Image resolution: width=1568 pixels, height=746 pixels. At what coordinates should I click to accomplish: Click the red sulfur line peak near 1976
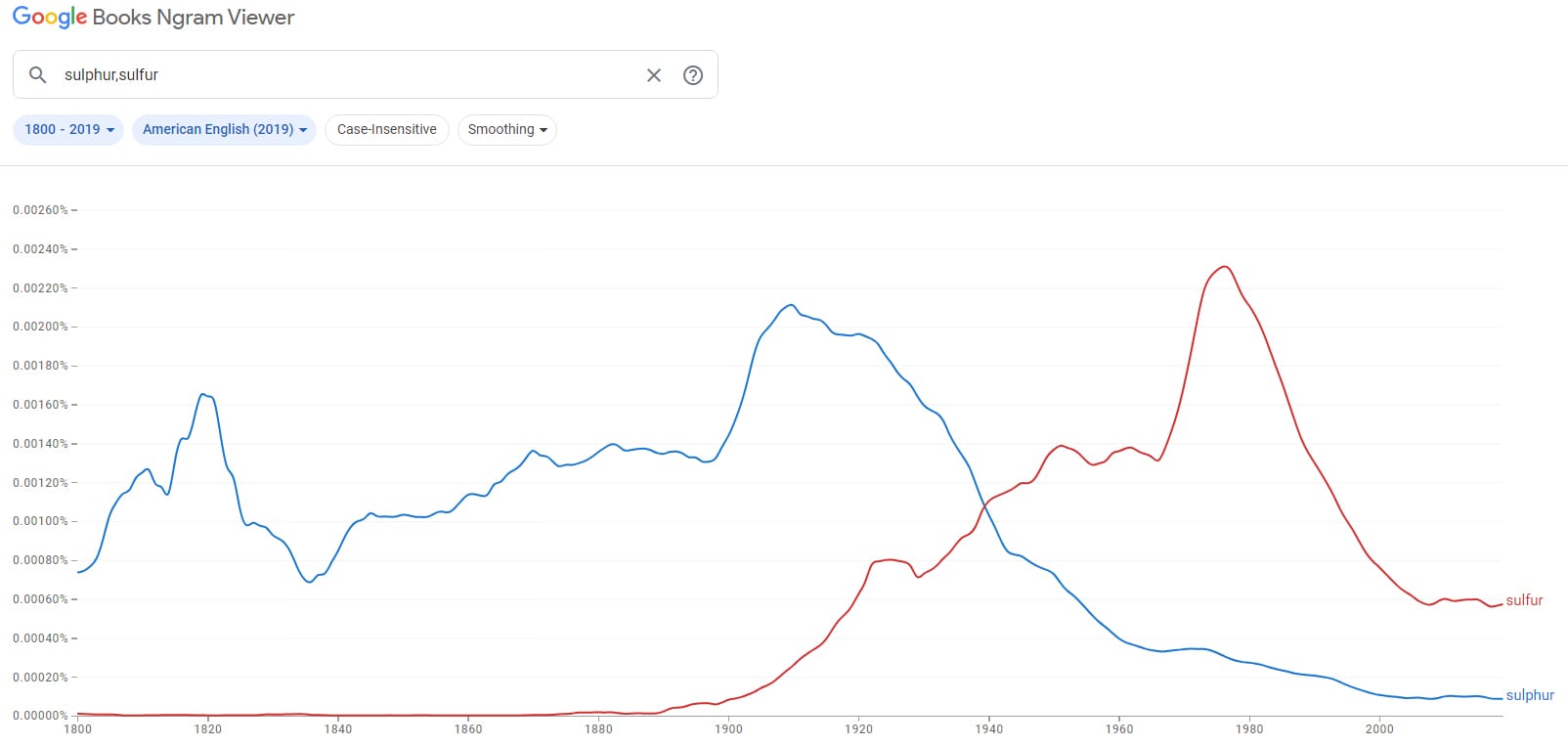click(x=1224, y=267)
